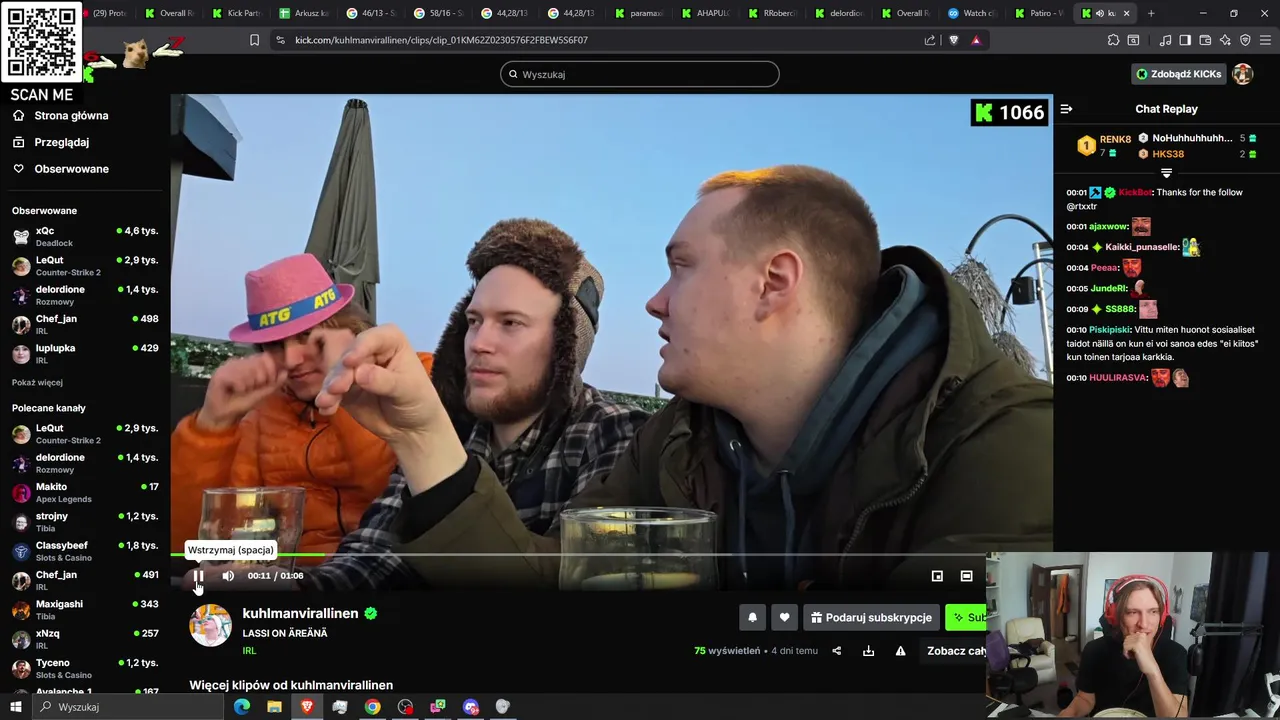Open Classybeef recommended channel
This screenshot has width=1280, height=720.
84,551
